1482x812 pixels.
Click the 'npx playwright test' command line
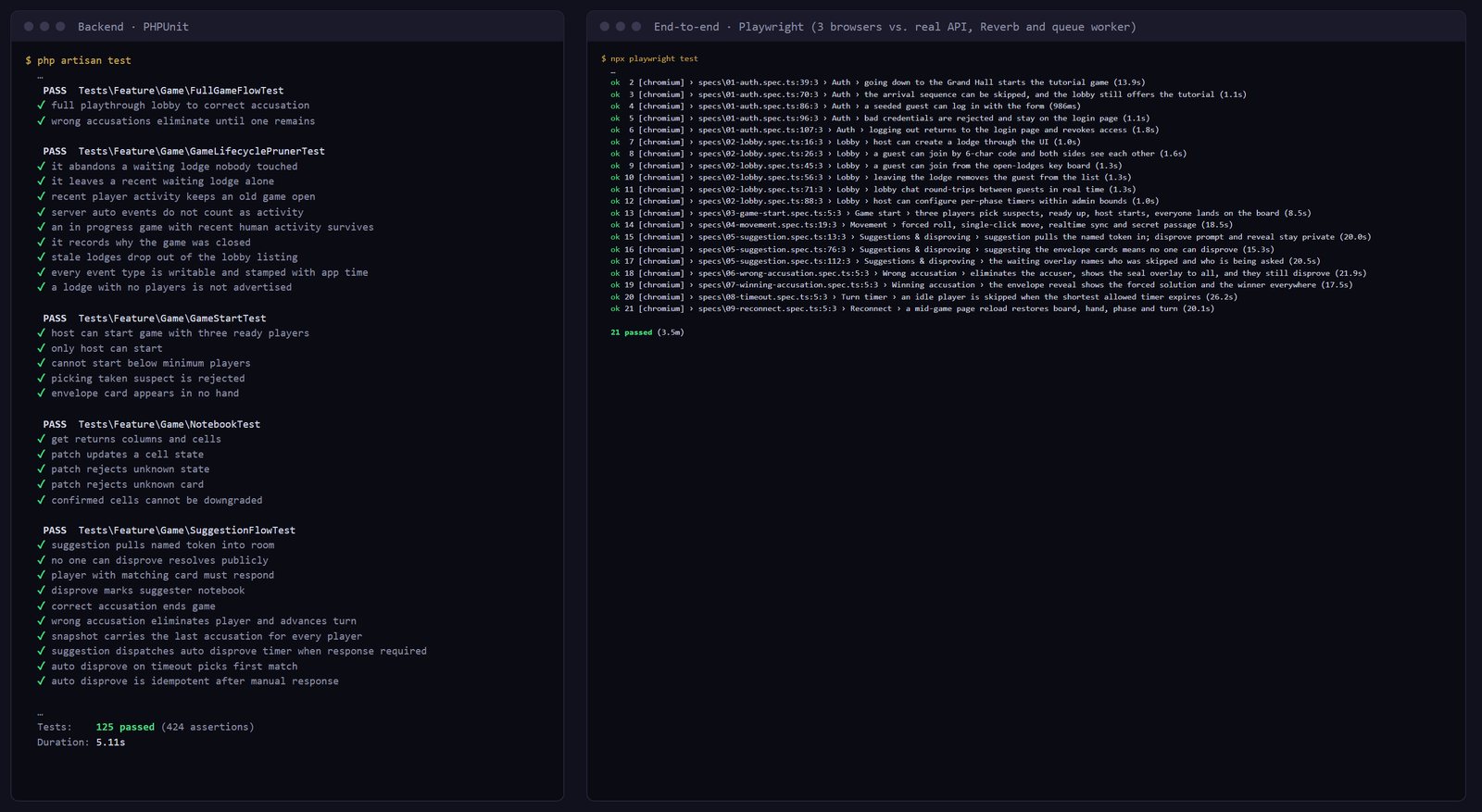coord(654,58)
